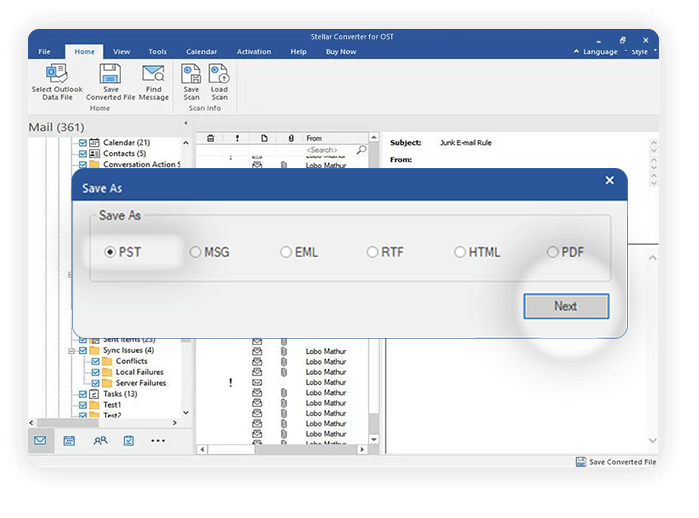The image size is (699, 518).
Task: Toggle the Conflicts folder checkbox
Action: point(95,361)
